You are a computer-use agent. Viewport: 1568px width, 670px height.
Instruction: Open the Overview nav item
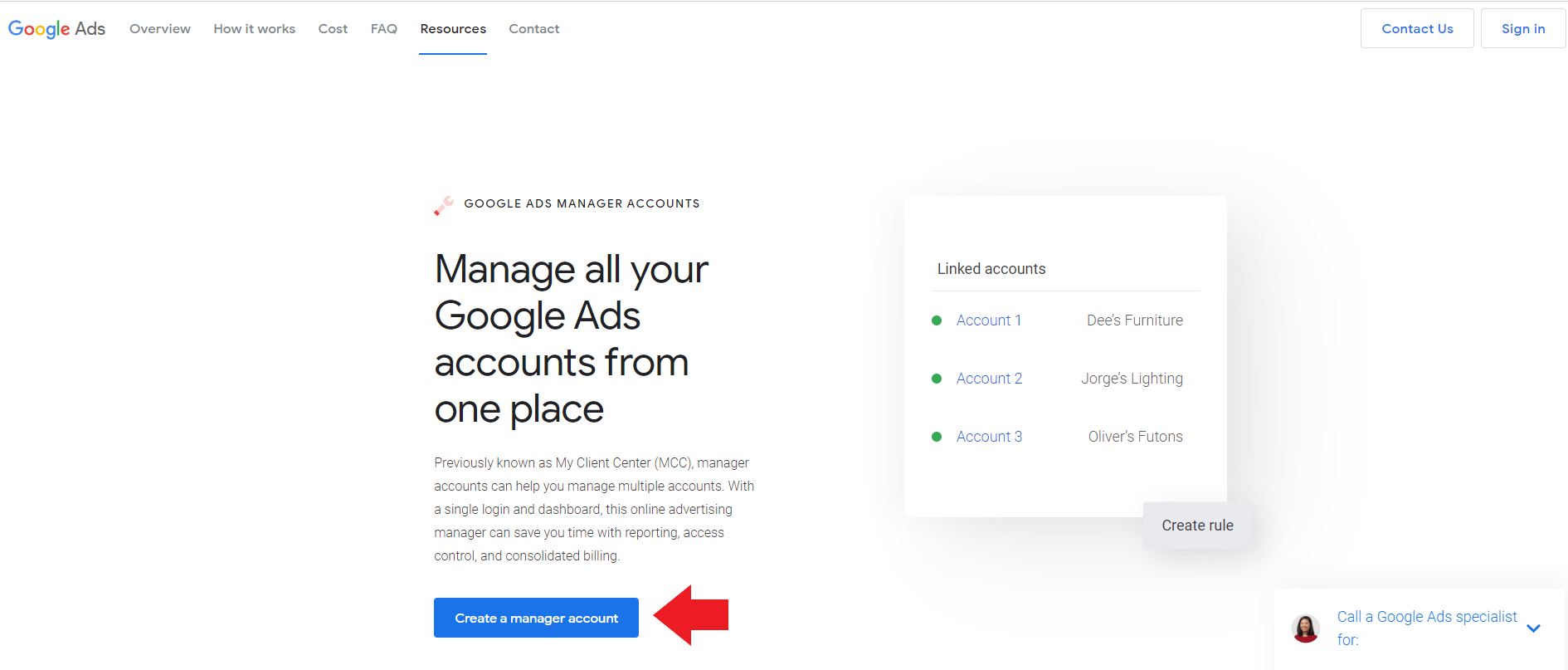pos(160,29)
